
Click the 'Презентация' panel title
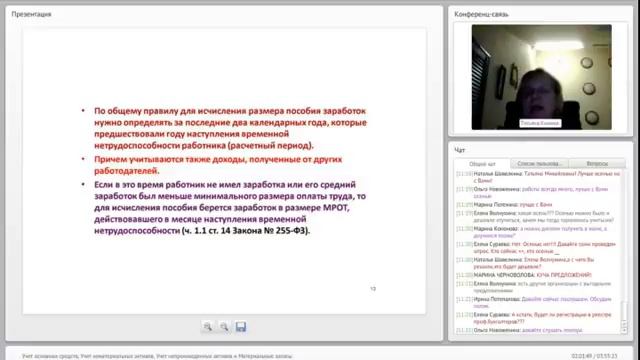(x=31, y=14)
